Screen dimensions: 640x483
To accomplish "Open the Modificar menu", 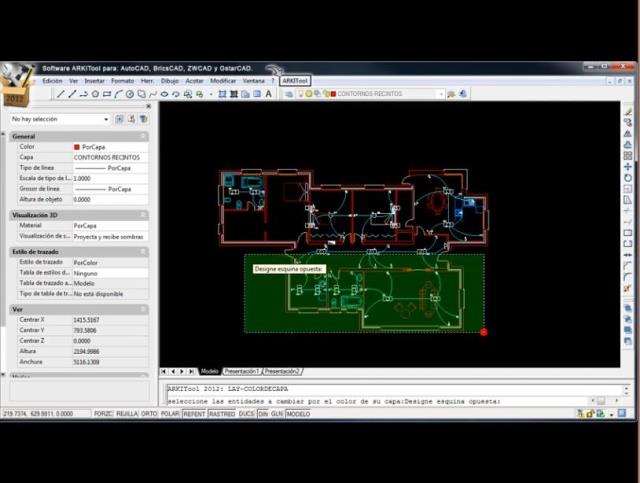I will pos(223,81).
